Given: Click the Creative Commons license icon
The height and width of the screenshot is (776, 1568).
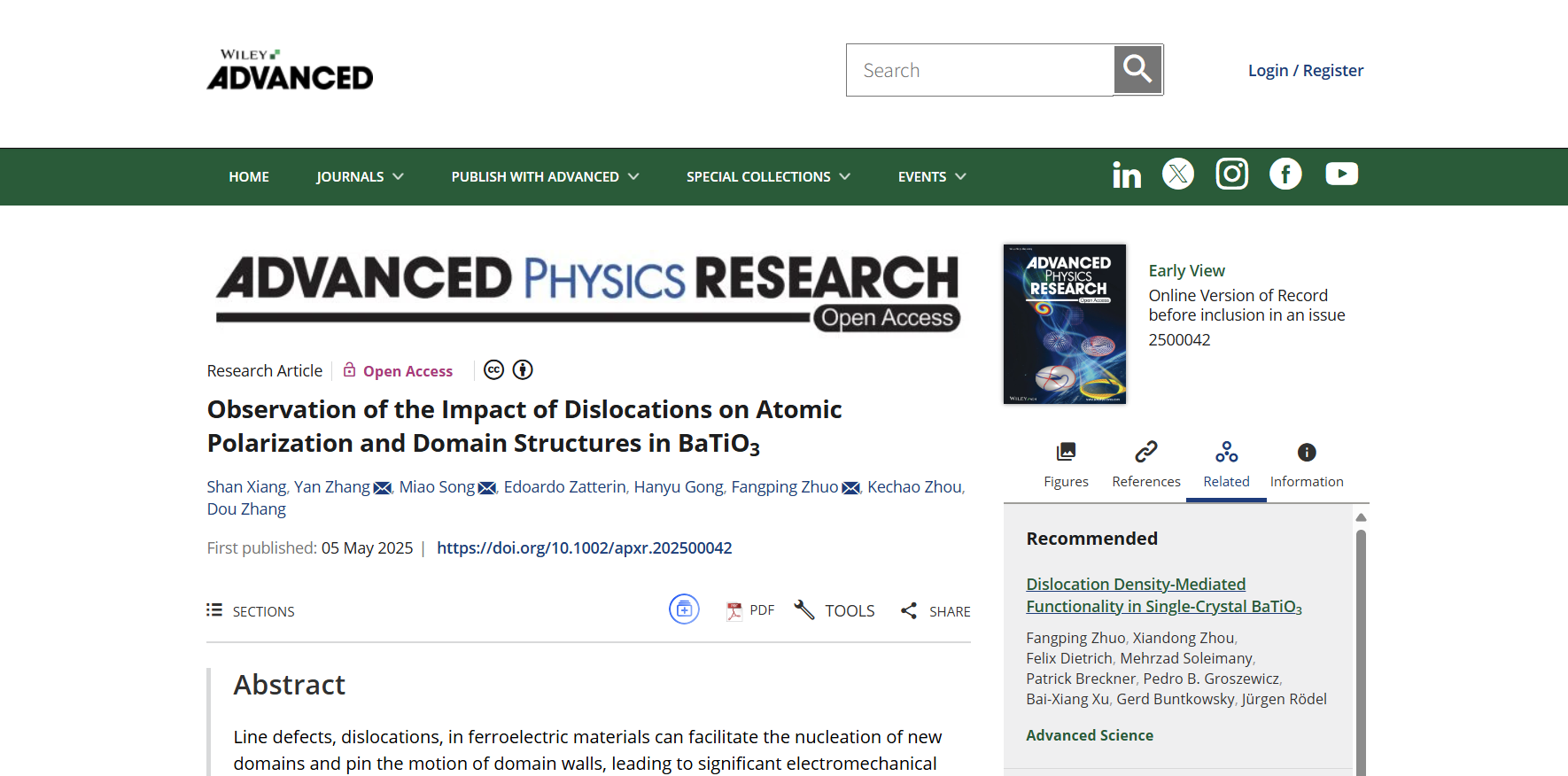Looking at the screenshot, I should [x=494, y=370].
